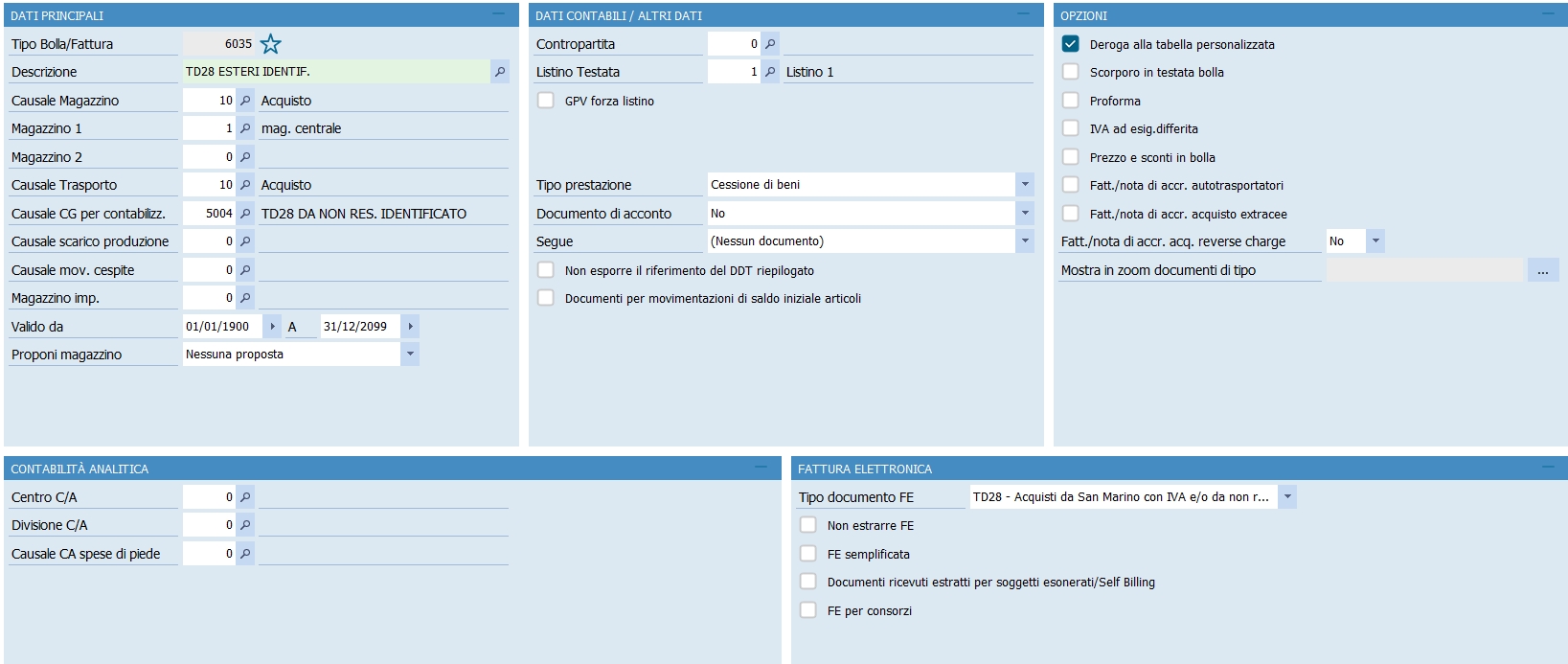
Task: Click the Centro C/A code field
Action: [x=209, y=497]
